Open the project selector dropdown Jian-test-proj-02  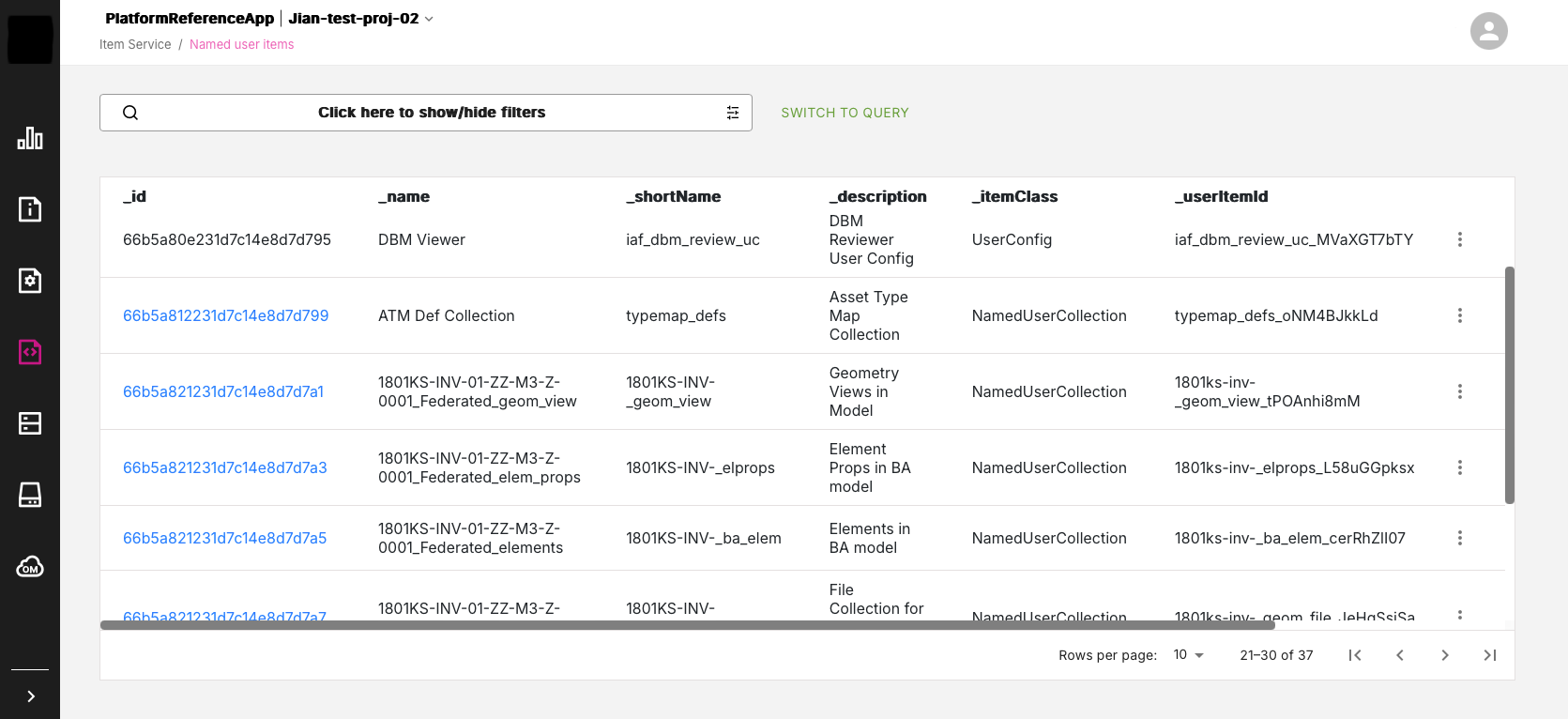point(361,19)
